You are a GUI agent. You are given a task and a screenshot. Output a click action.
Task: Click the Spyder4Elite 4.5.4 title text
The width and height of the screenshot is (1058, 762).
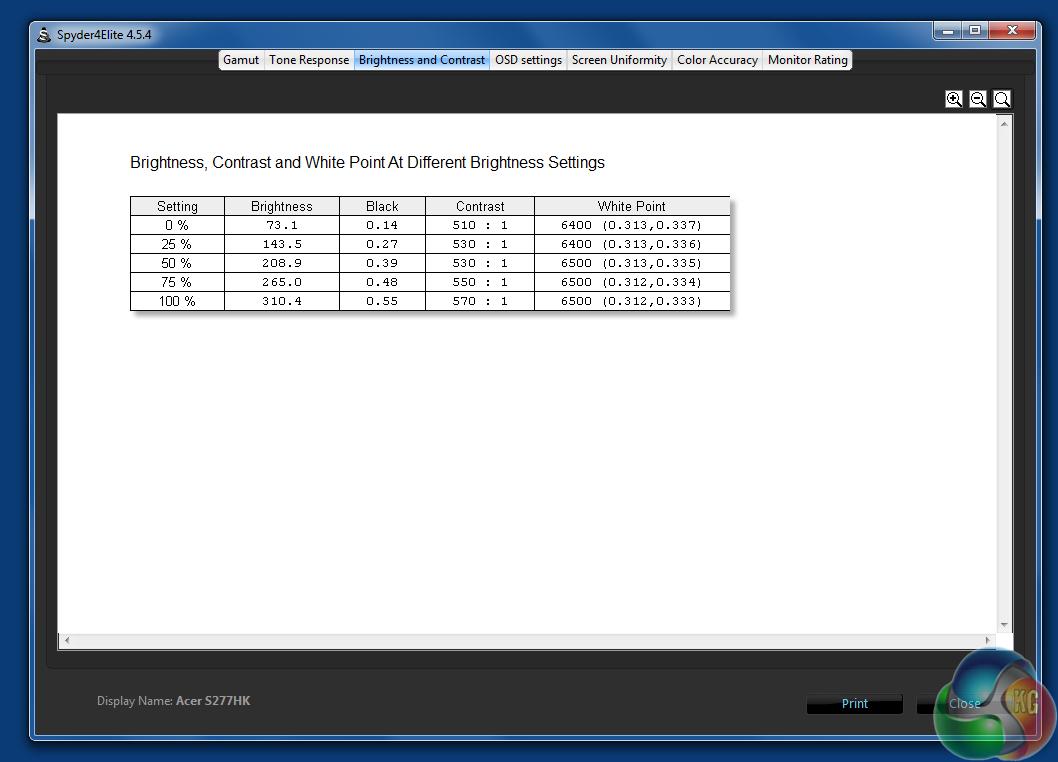(104, 34)
